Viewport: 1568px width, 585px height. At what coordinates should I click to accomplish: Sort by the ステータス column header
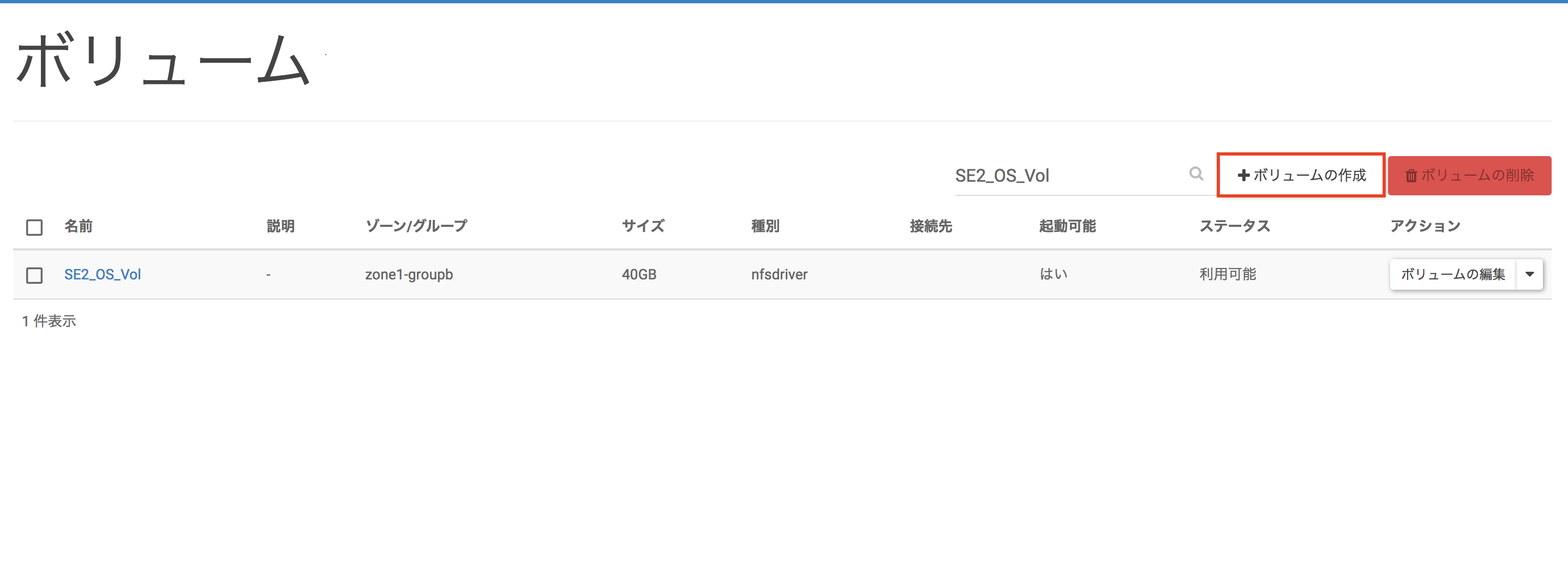(1235, 226)
